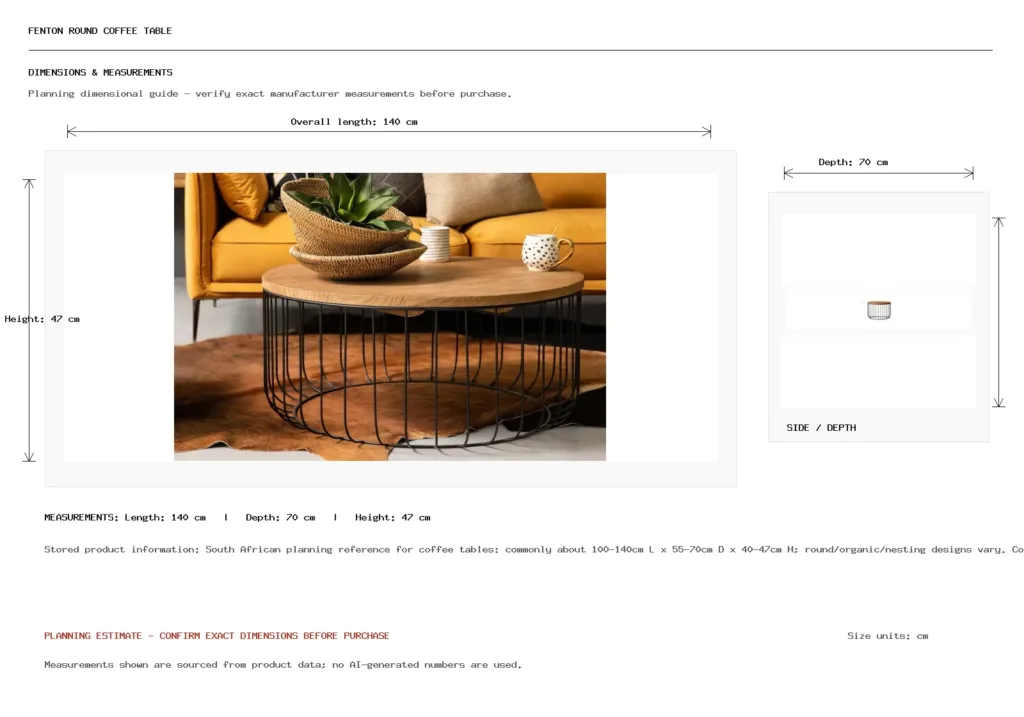Click the "Planning dimensional guide" subtitle line

coord(270,94)
